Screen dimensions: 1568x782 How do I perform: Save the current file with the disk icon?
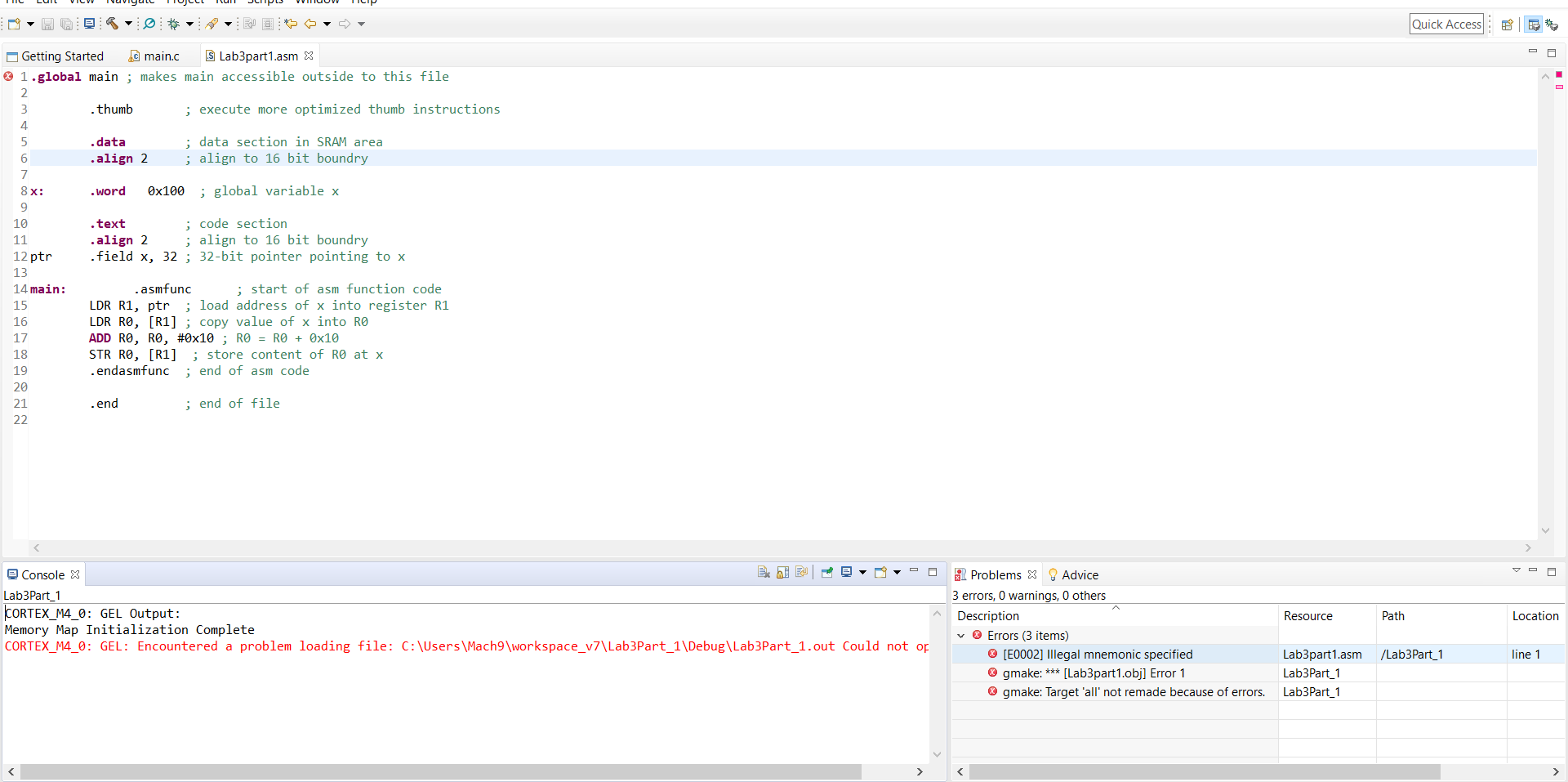point(47,24)
